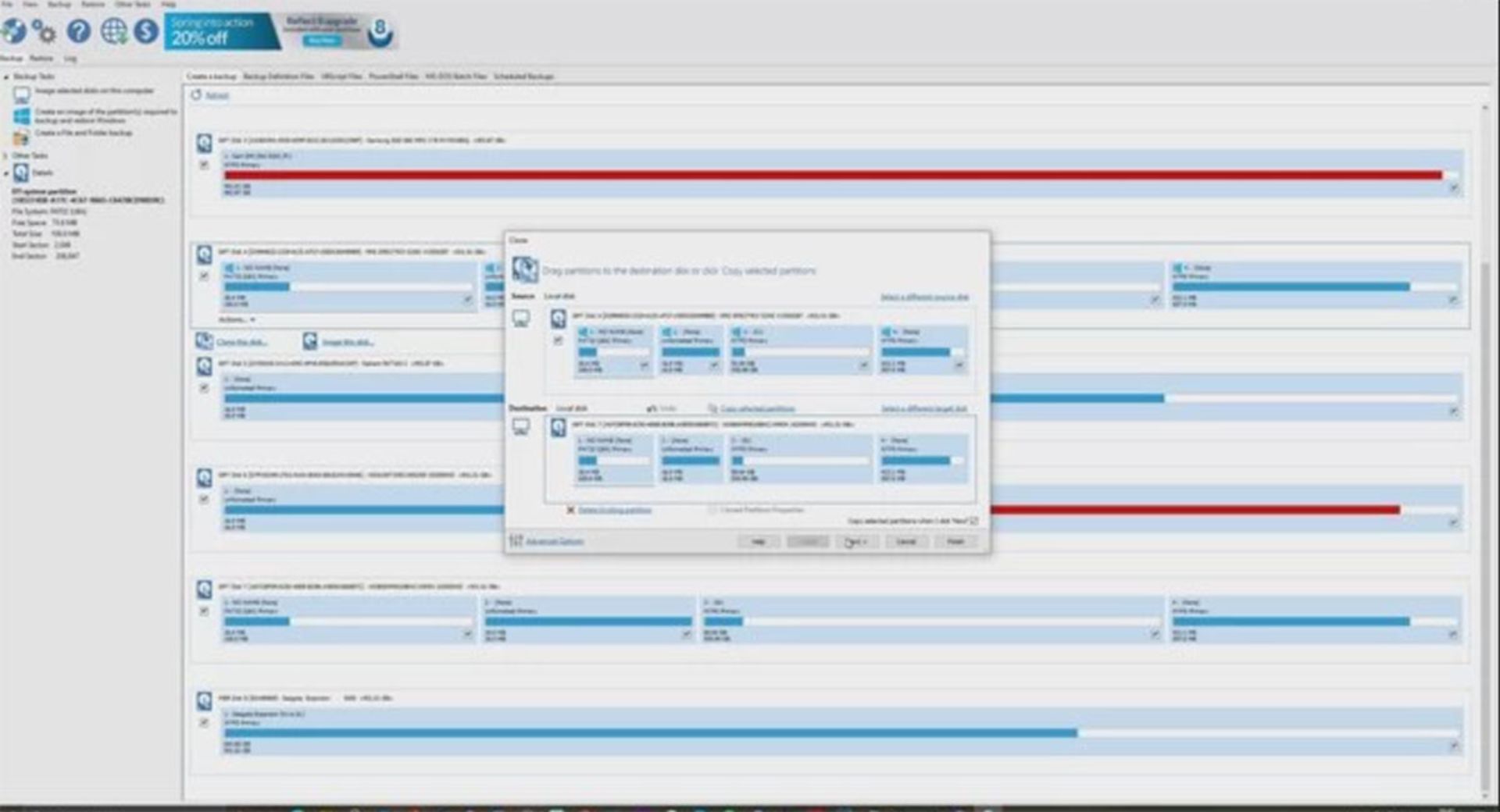Open settings via the gears toolbar icon
The image size is (1500, 812).
[44, 32]
